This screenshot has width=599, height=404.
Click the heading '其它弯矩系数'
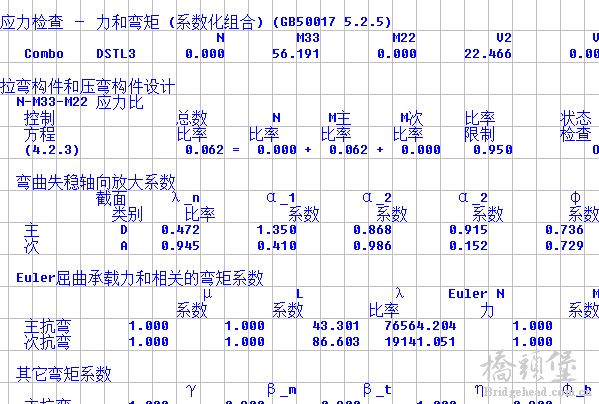pos(64,374)
